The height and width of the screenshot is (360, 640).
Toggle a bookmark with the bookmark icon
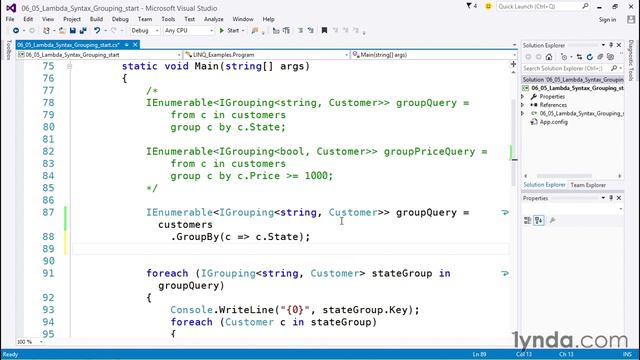324,31
